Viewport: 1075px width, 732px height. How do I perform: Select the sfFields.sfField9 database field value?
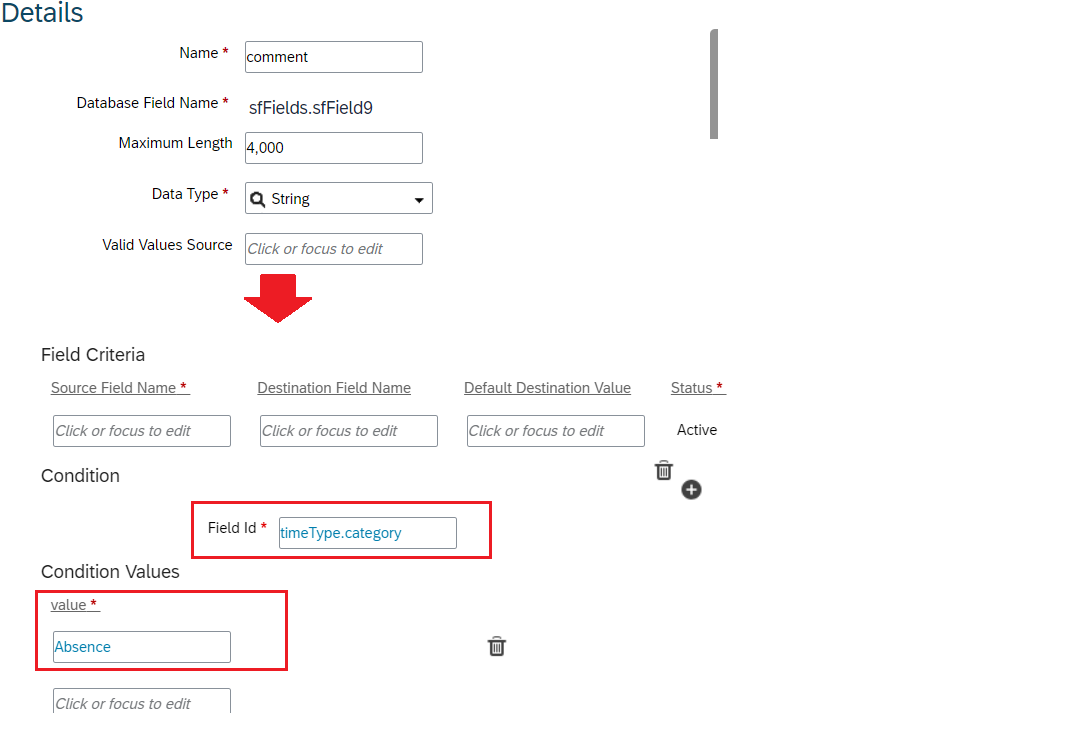311,108
